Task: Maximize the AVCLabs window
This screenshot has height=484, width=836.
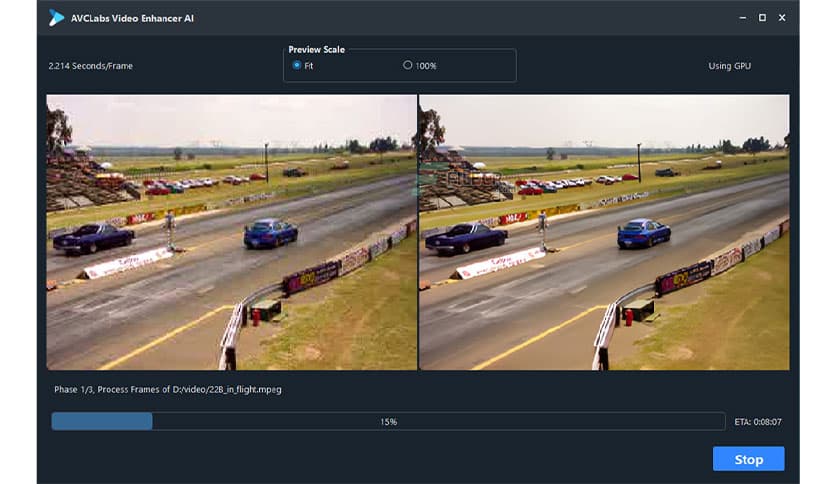Action: [x=762, y=18]
